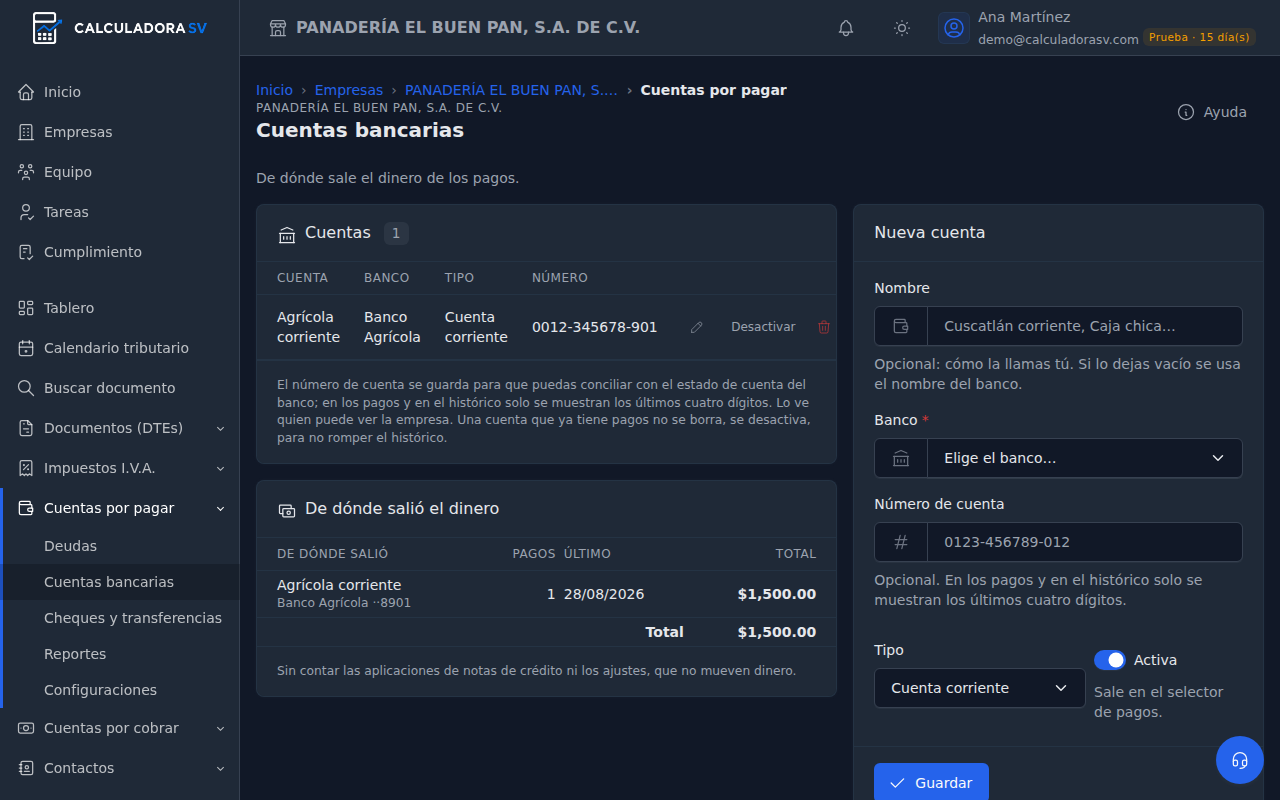Follow the Inicio breadcrumb link
Image resolution: width=1280 pixels, height=800 pixels.
click(274, 90)
